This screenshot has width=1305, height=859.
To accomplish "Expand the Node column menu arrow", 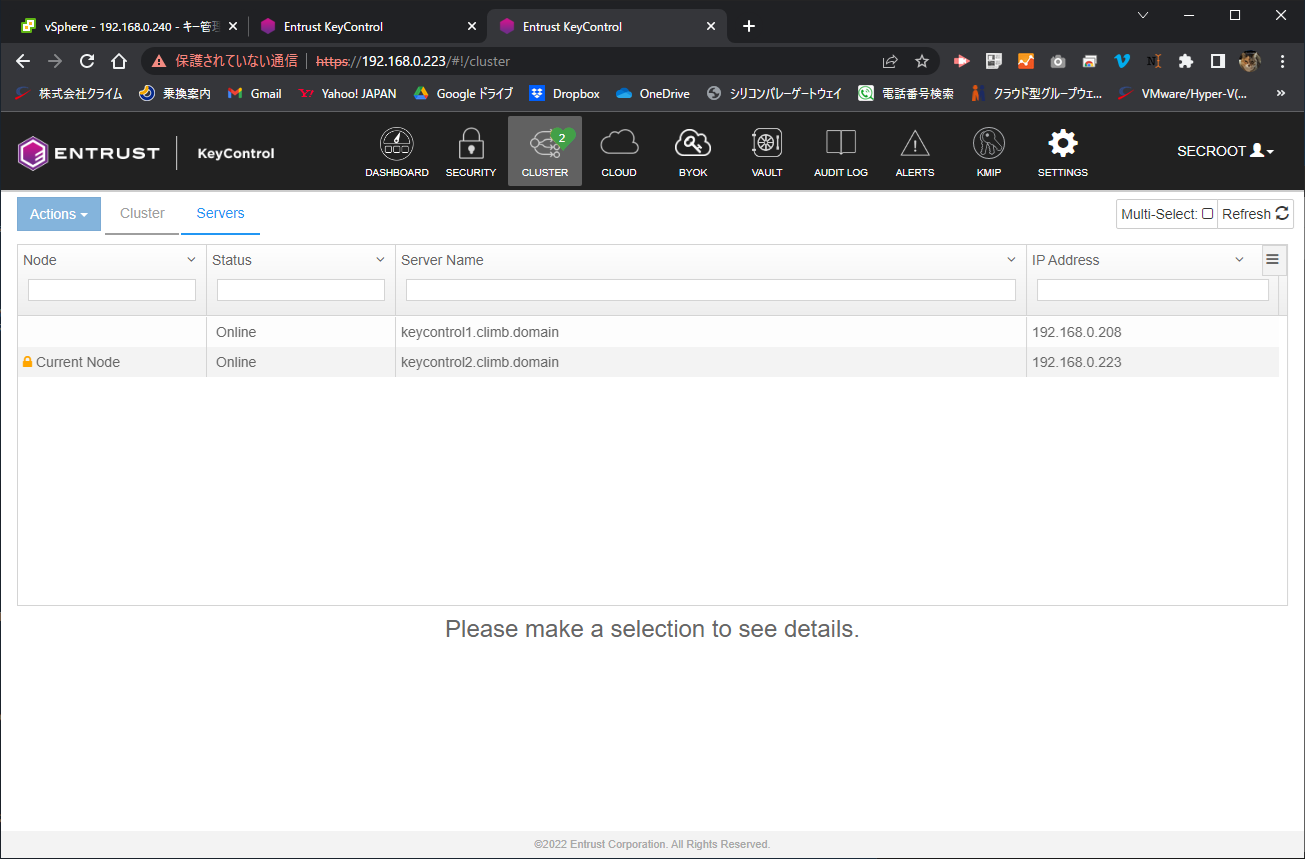I will (192, 260).
